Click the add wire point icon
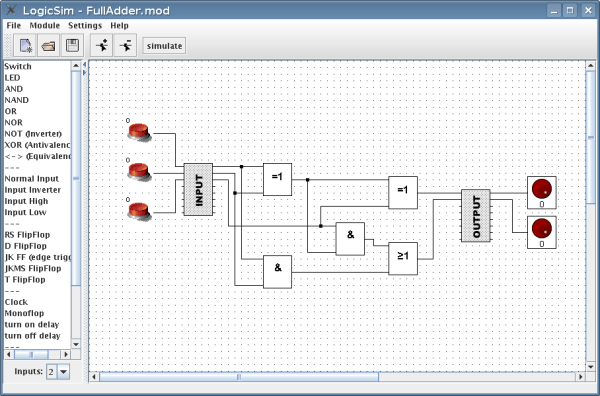 (x=102, y=46)
